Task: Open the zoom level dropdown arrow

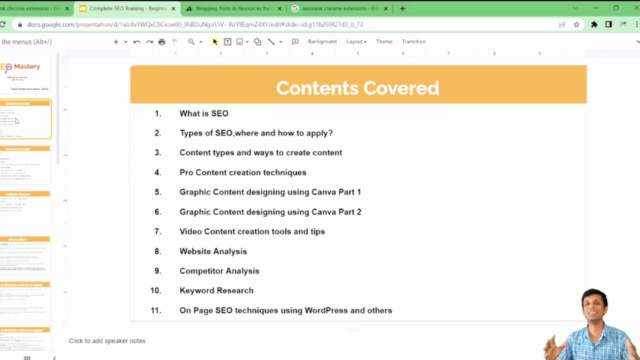Action: [201, 42]
